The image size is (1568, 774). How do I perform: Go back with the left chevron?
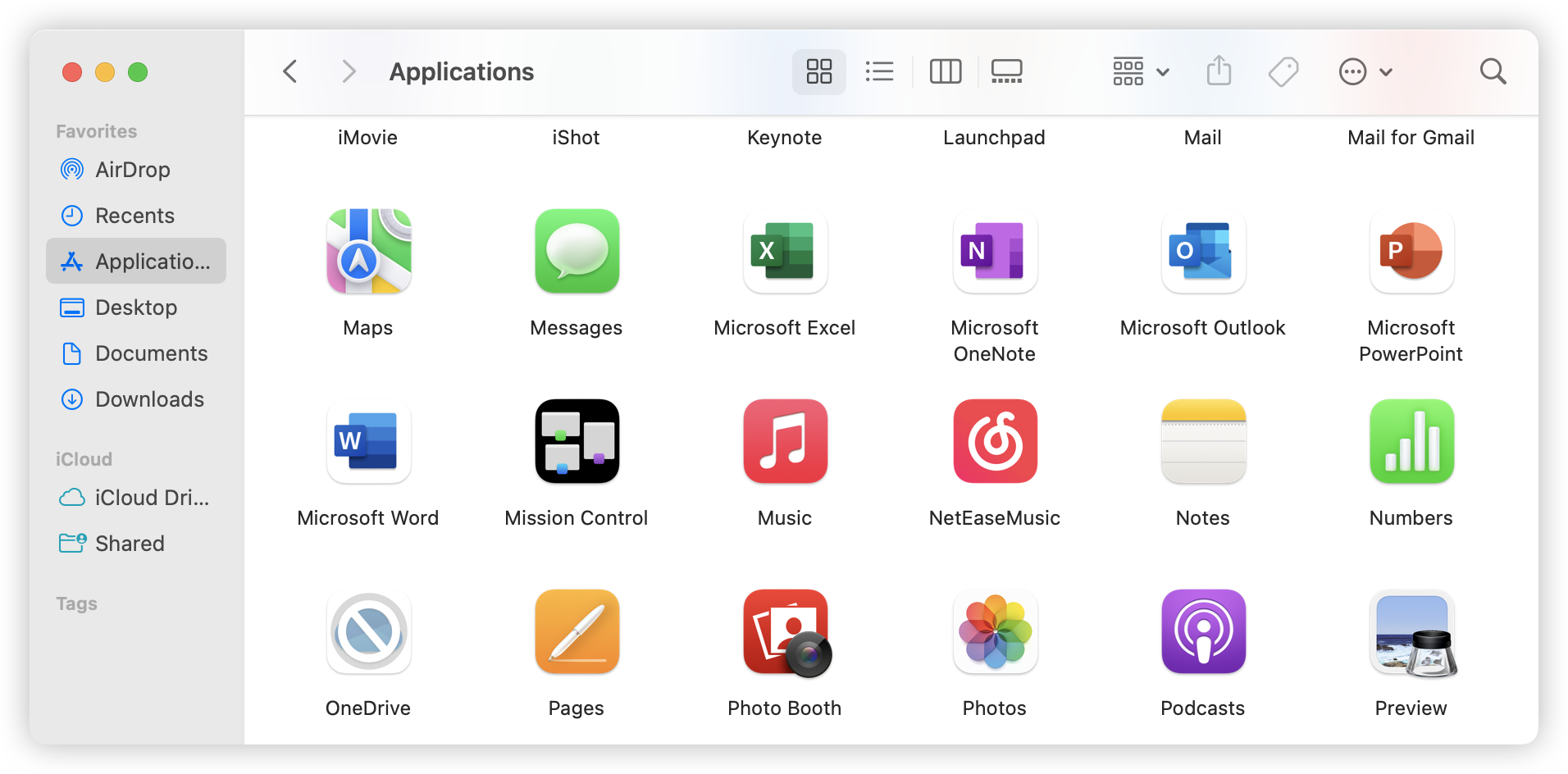click(x=289, y=71)
